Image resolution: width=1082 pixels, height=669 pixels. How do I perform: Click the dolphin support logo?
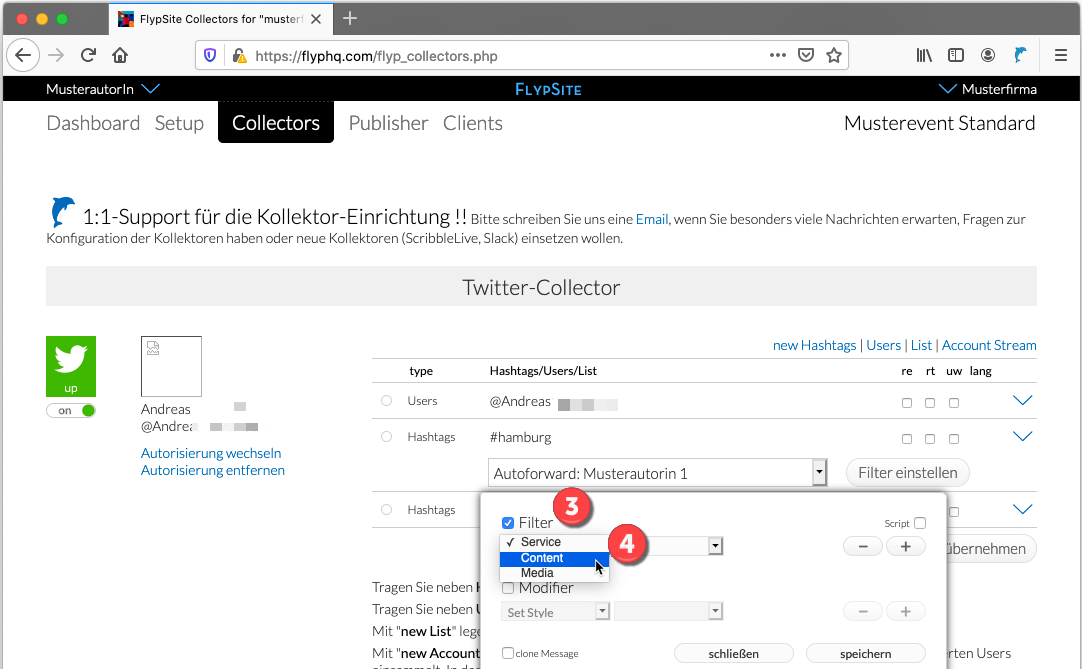(x=62, y=212)
